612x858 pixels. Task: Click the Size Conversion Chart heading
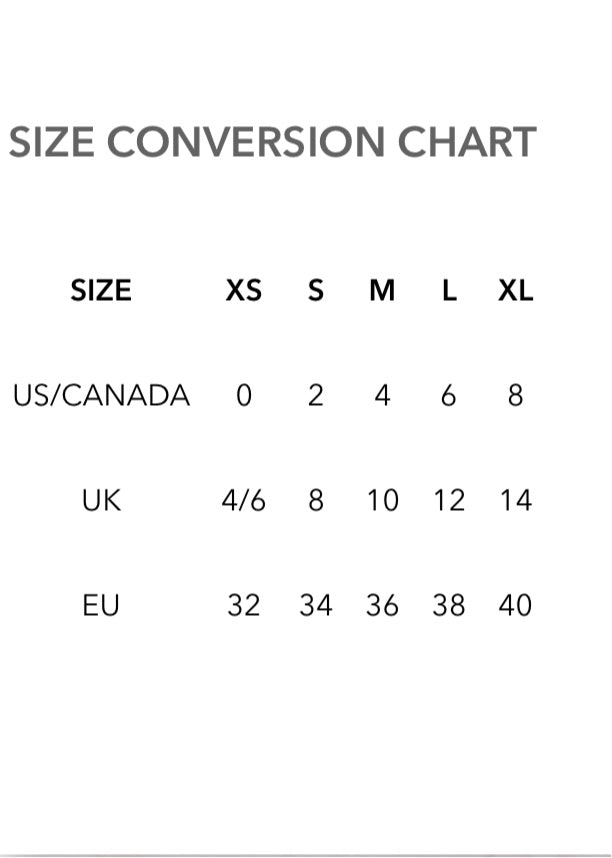click(272, 142)
